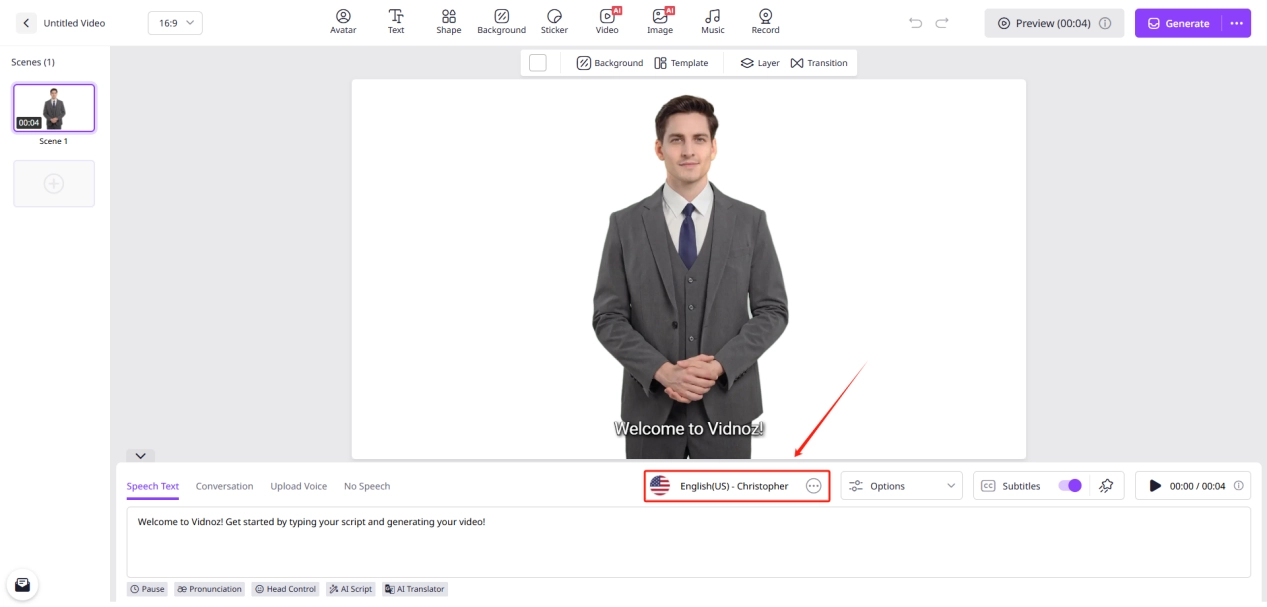The image size is (1267, 607).
Task: Open the AI Video tool
Action: [x=607, y=21]
